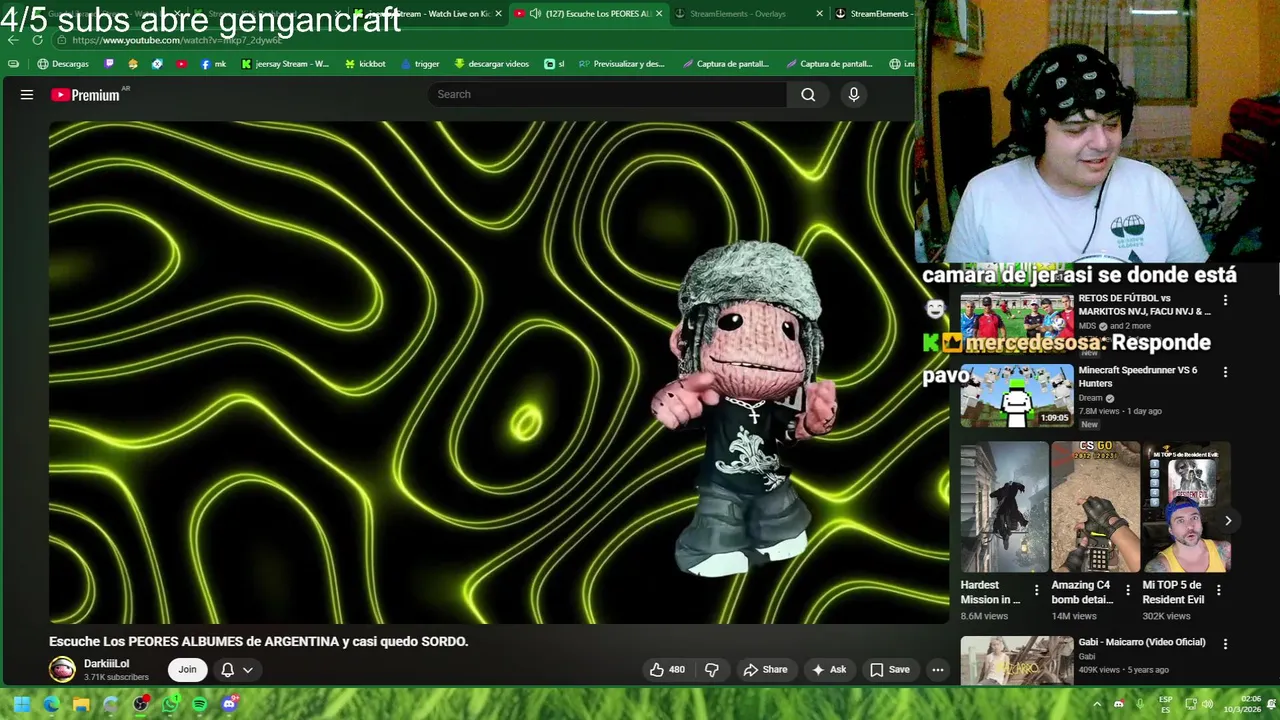1280x720 pixels.
Task: Join DarkiiiLol channel membership
Action: pyautogui.click(x=187, y=670)
